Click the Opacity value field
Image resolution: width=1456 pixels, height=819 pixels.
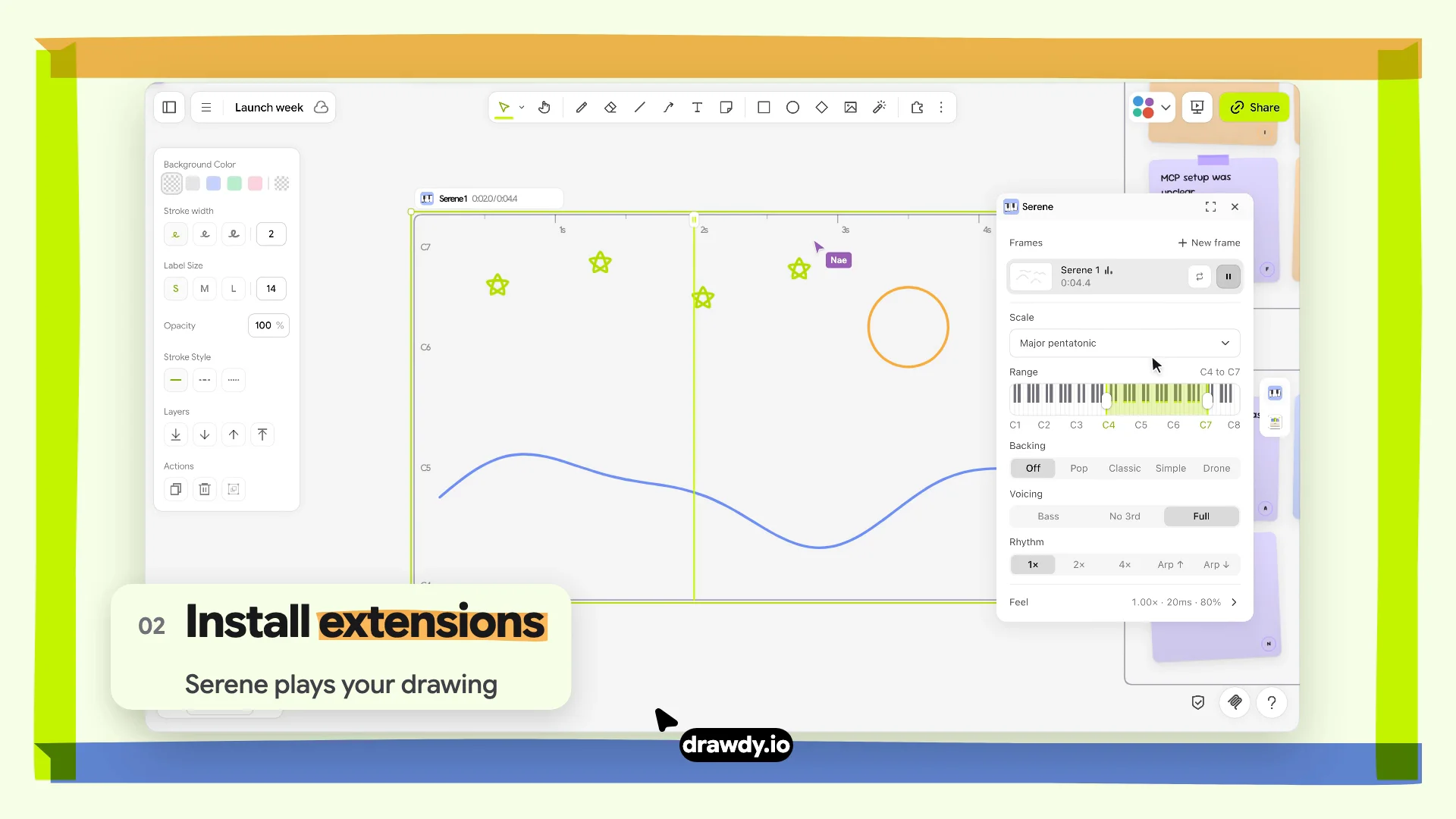coord(268,325)
